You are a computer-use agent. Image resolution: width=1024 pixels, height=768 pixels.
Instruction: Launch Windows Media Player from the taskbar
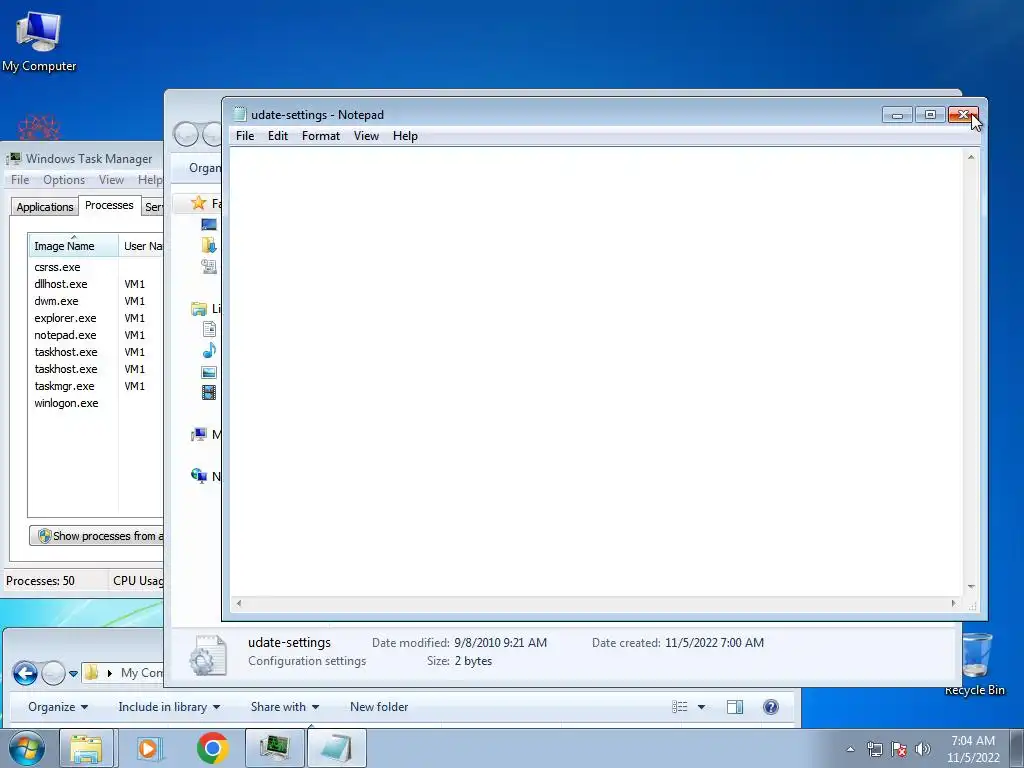pyautogui.click(x=148, y=748)
